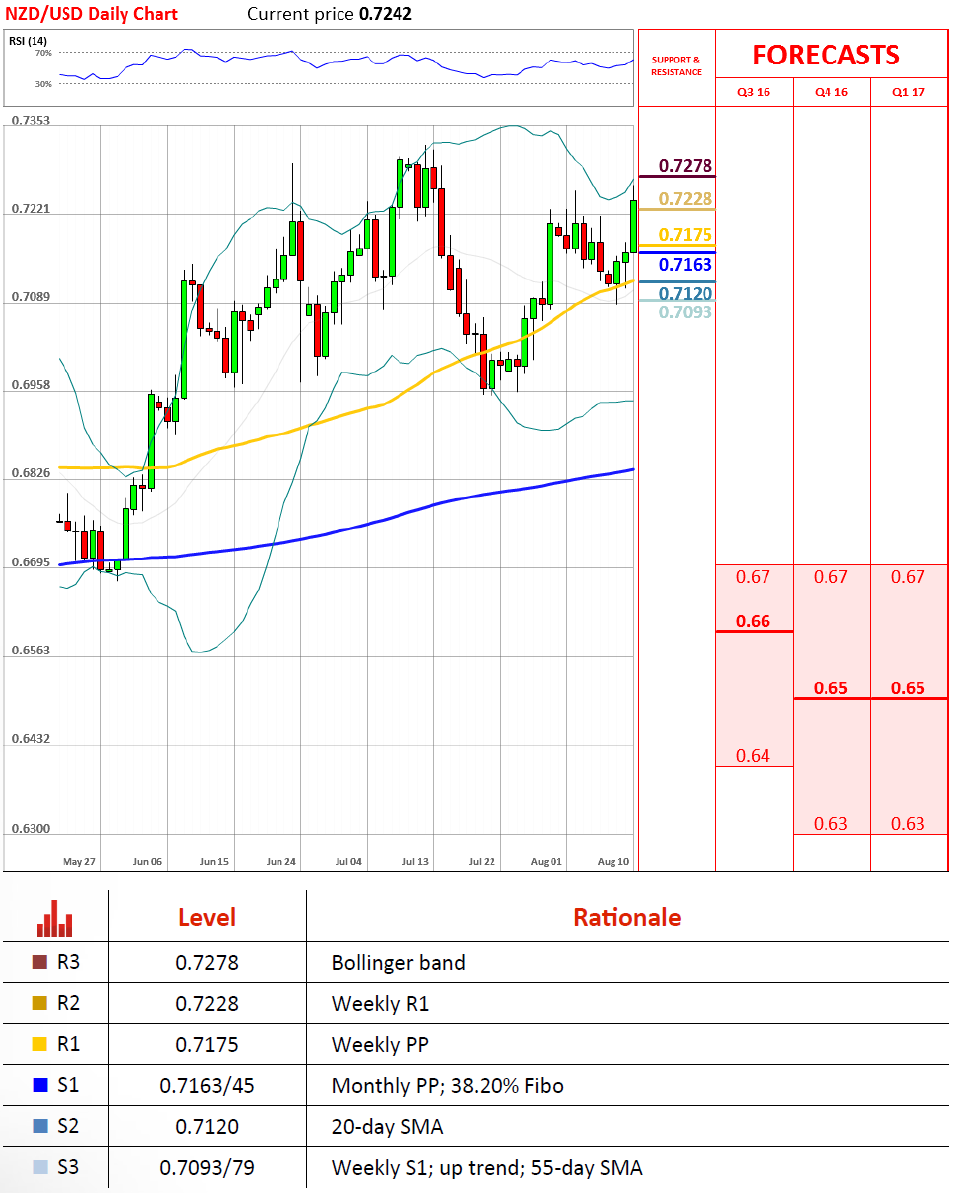958x1193 pixels.
Task: Click the R2 row label
Action: 68,1004
